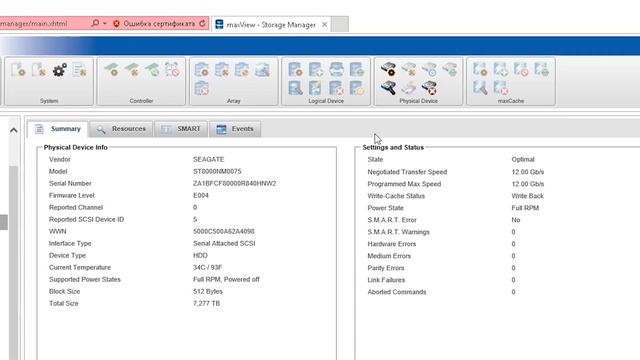Click block size value 512 Bytes
This screenshot has width=640, height=360.
[208, 291]
